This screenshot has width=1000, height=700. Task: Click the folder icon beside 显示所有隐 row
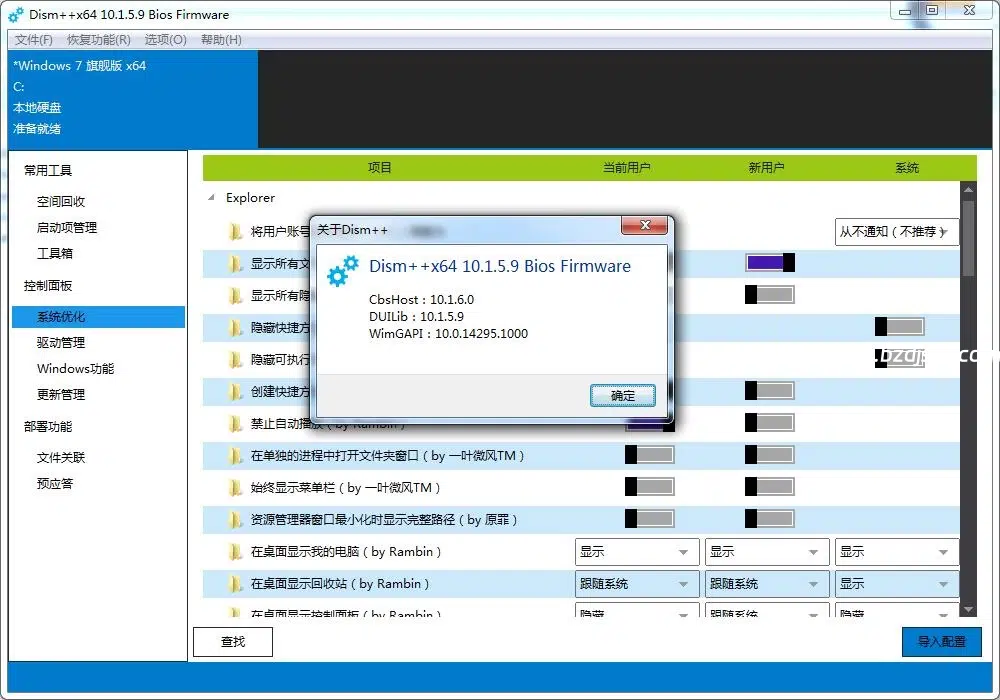(235, 295)
